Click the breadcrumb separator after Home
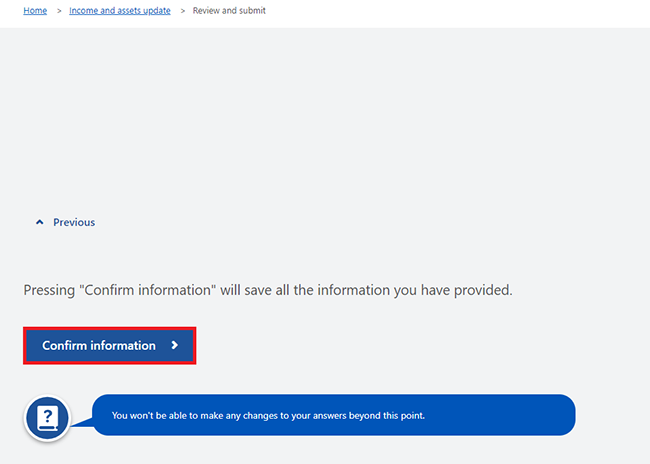Image resolution: width=650 pixels, height=464 pixels. [x=59, y=11]
